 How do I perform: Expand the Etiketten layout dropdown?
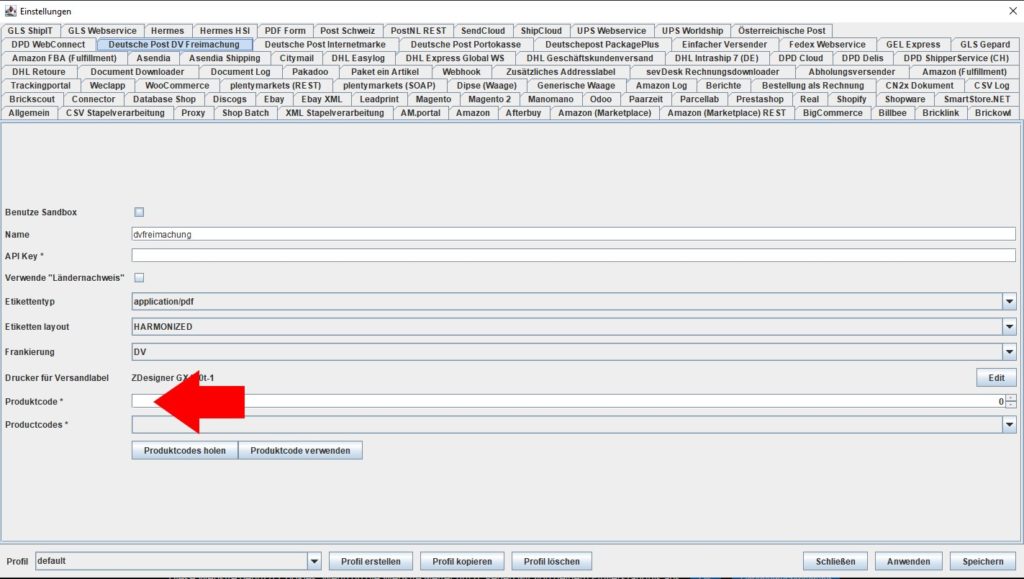click(1009, 326)
